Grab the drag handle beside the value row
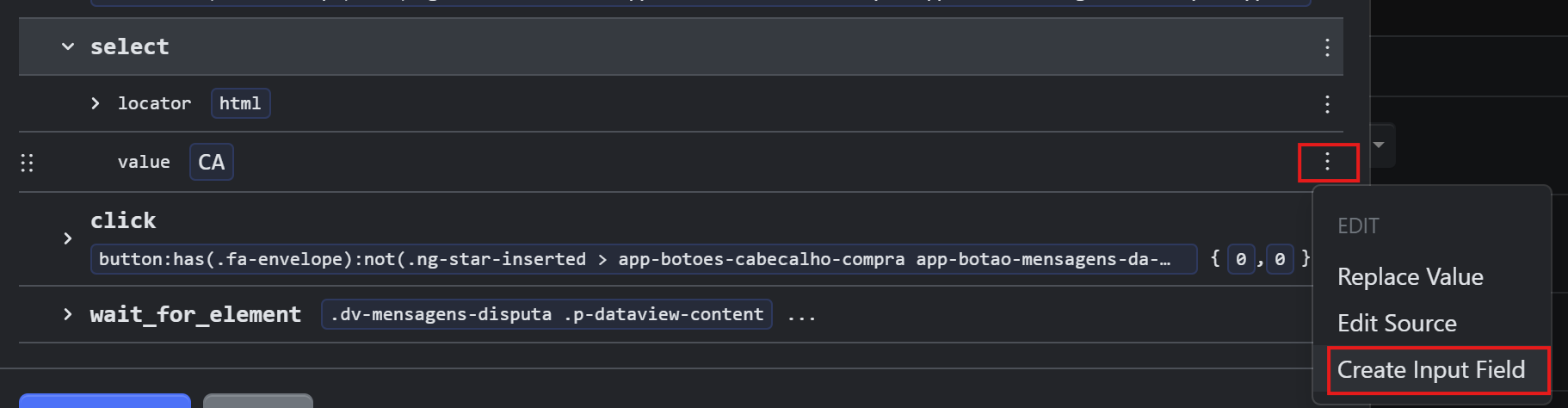The width and height of the screenshot is (1568, 408). [x=27, y=163]
